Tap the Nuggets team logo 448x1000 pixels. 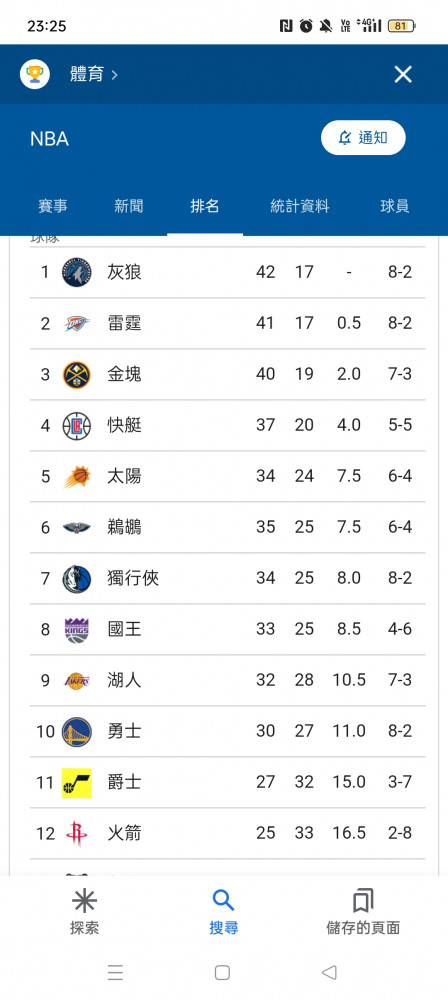click(x=77, y=374)
